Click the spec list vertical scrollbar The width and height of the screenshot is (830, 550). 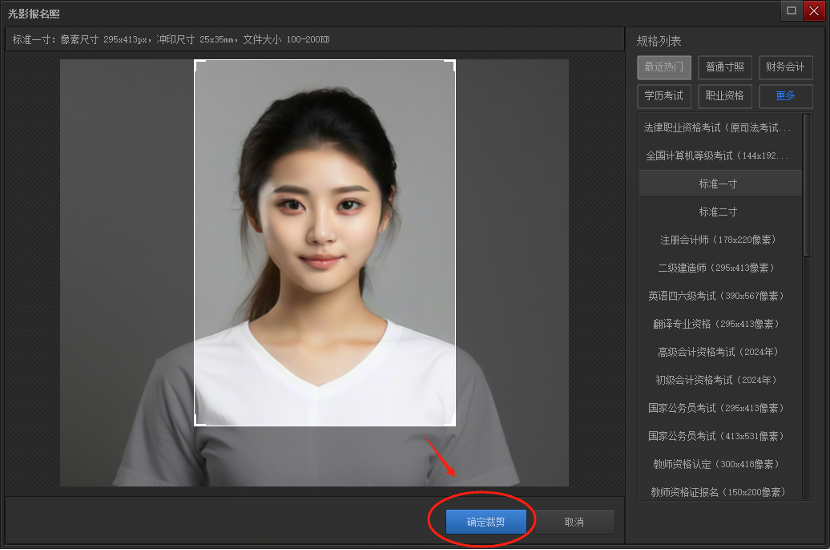(x=807, y=185)
